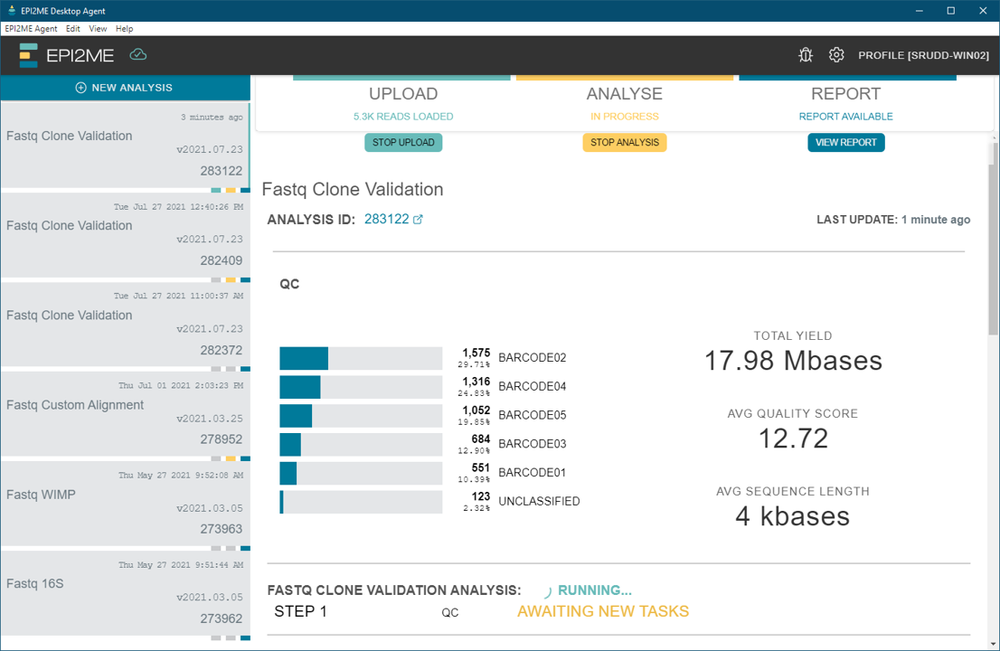
Task: Open the Edit menu
Action: [73, 29]
